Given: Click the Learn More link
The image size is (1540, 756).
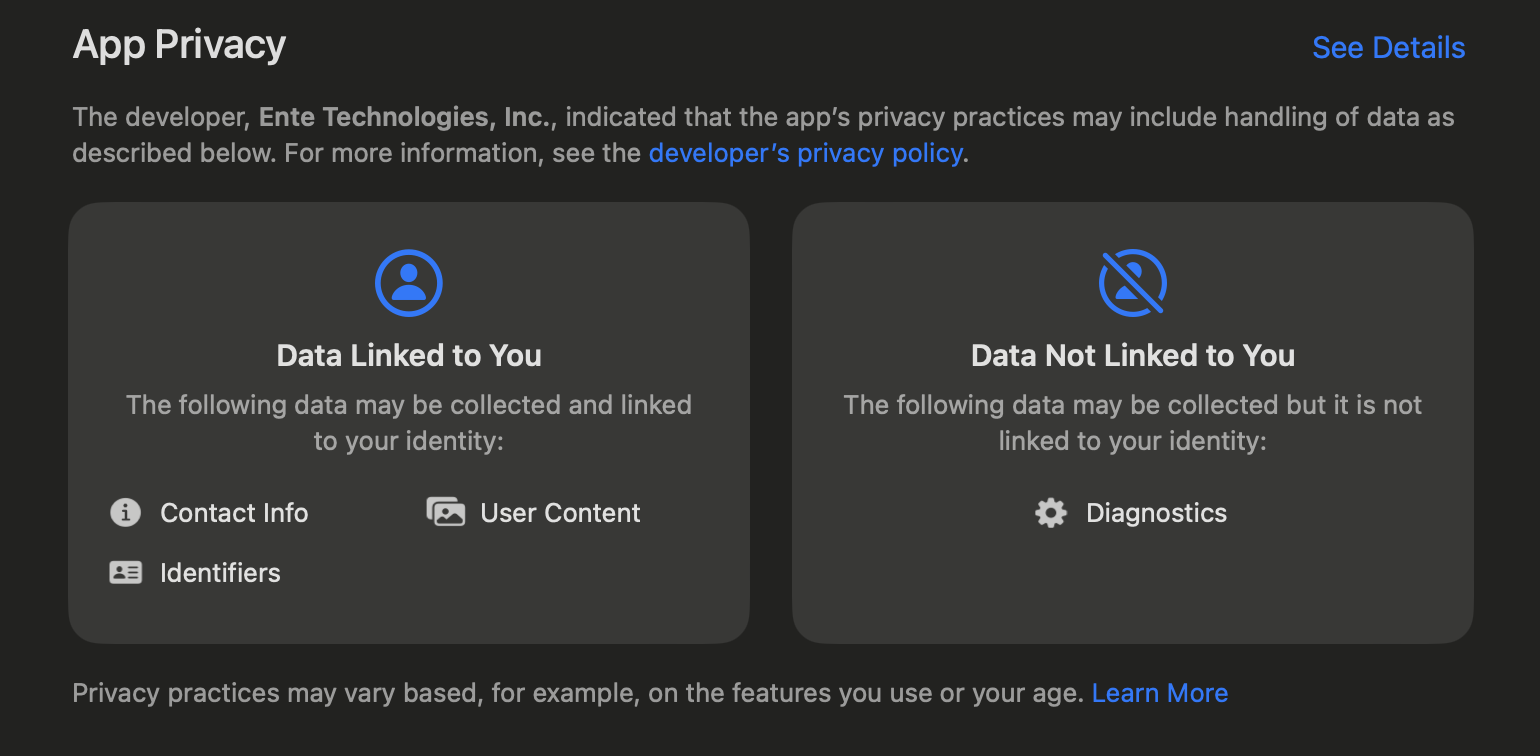Looking at the screenshot, I should point(1160,692).
